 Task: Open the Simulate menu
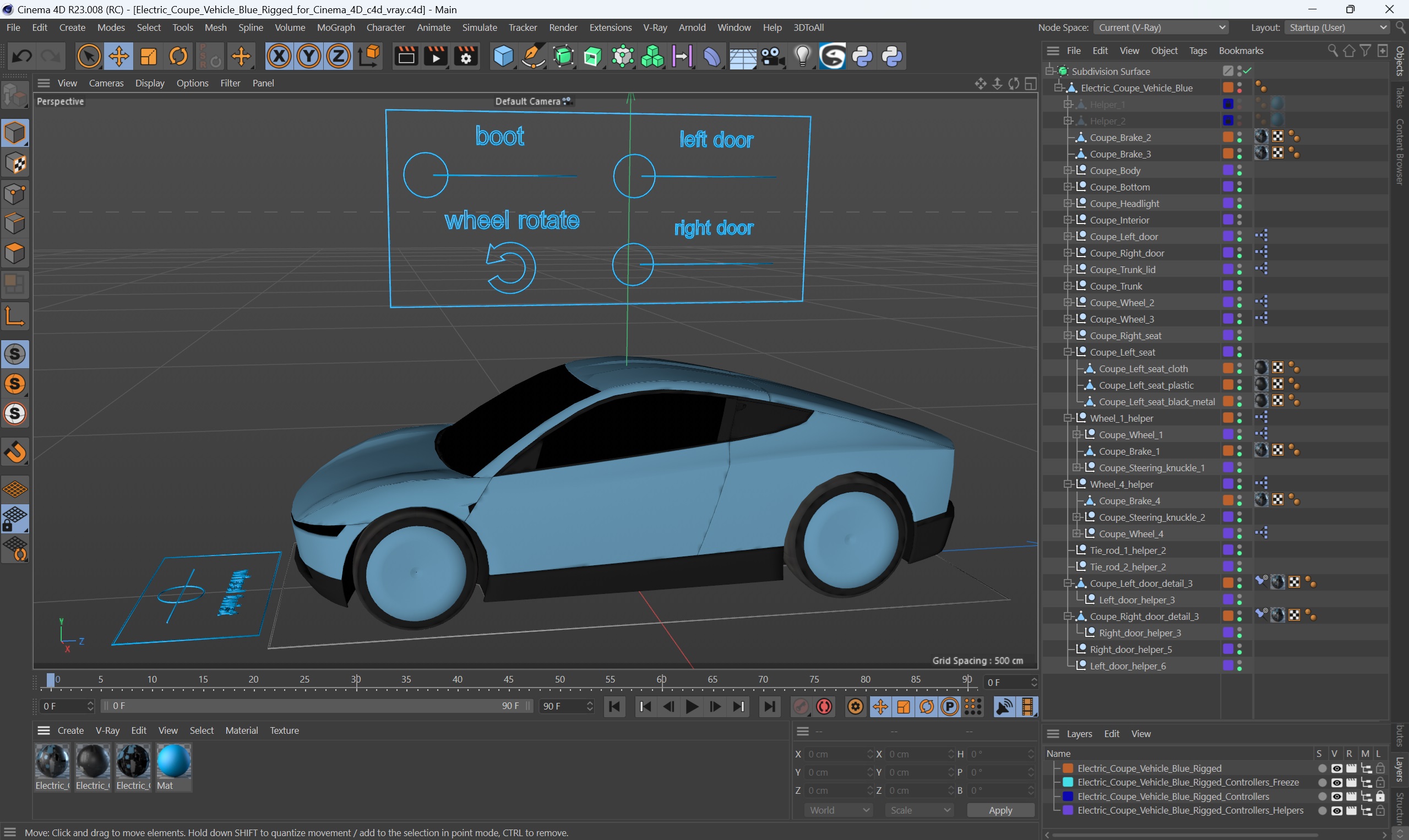click(479, 27)
